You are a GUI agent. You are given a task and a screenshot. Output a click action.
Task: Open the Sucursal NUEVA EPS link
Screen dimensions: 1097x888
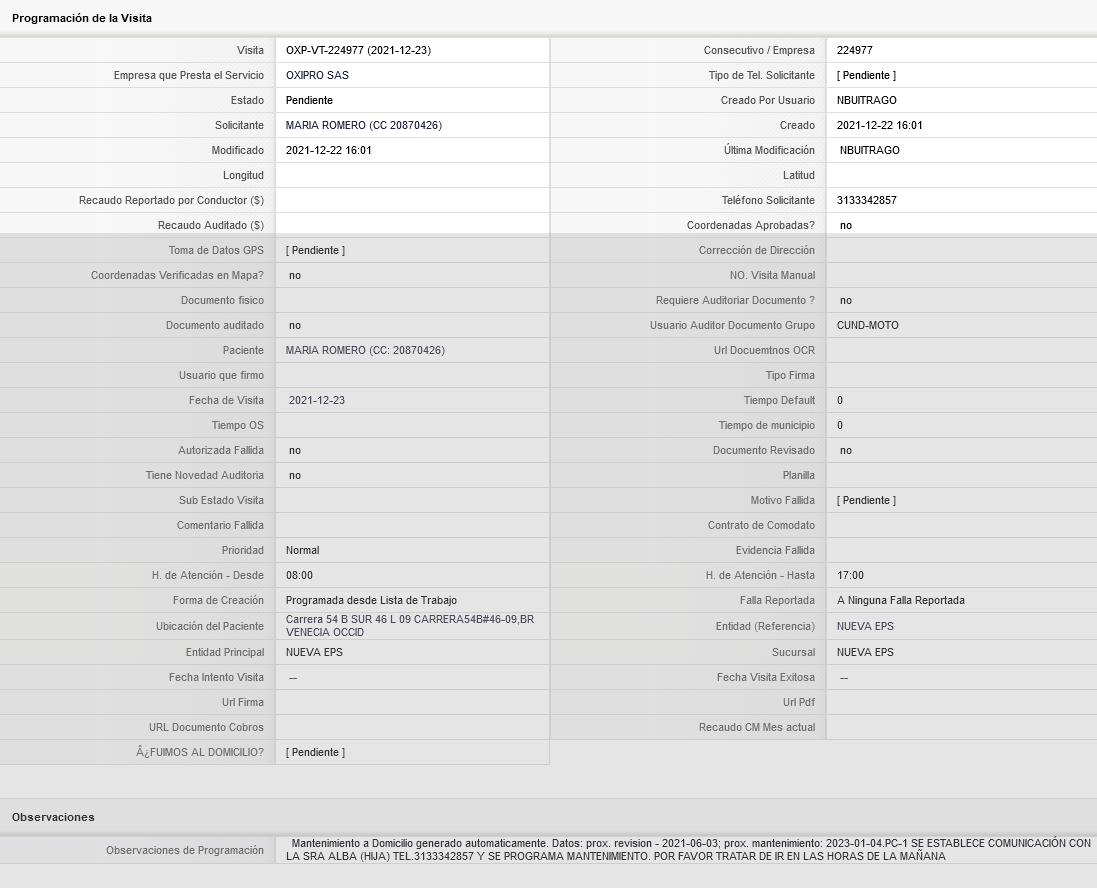(865, 652)
